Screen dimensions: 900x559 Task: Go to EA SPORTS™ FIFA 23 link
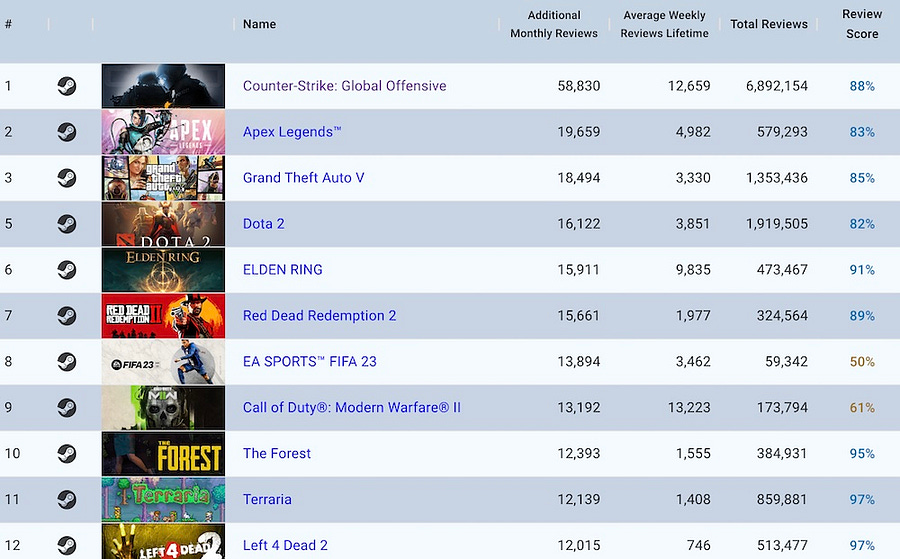click(309, 362)
